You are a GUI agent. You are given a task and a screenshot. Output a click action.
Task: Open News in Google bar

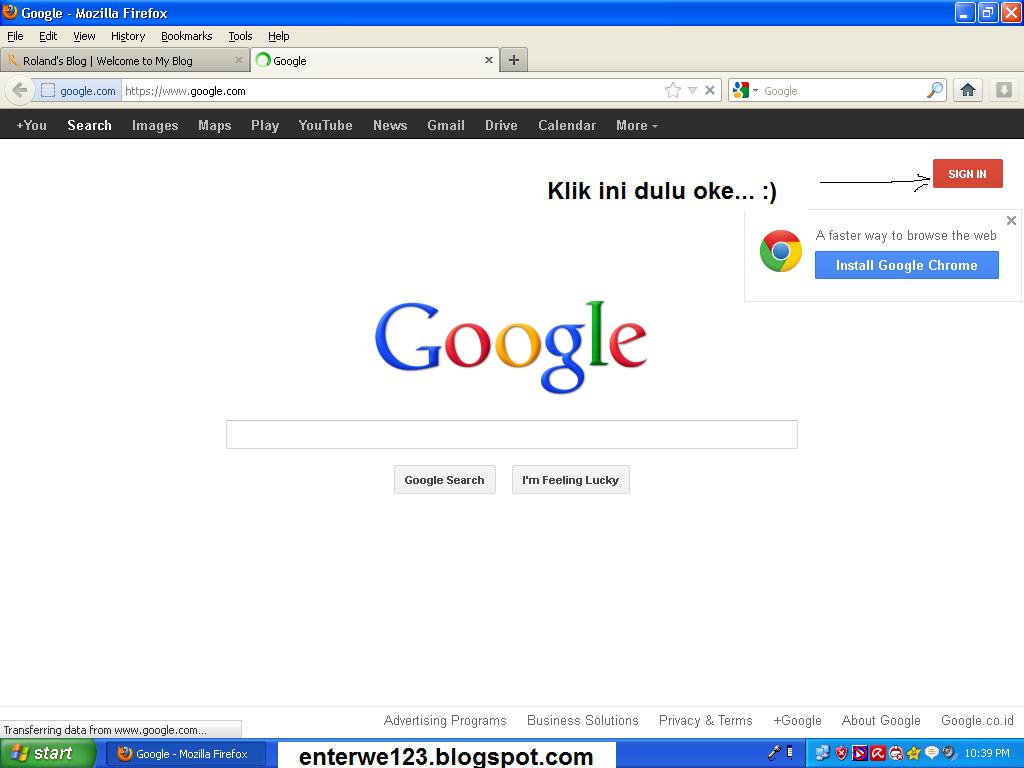point(390,125)
